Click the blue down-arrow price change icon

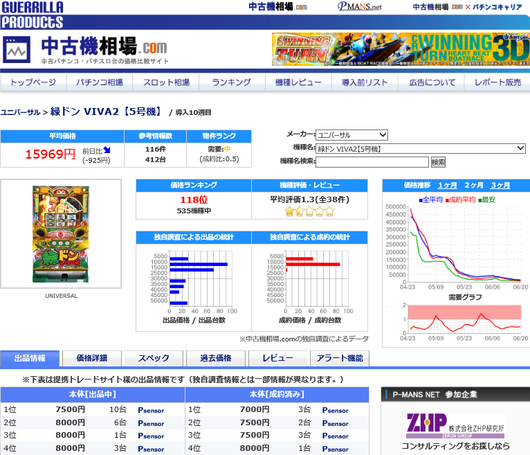pos(107,150)
